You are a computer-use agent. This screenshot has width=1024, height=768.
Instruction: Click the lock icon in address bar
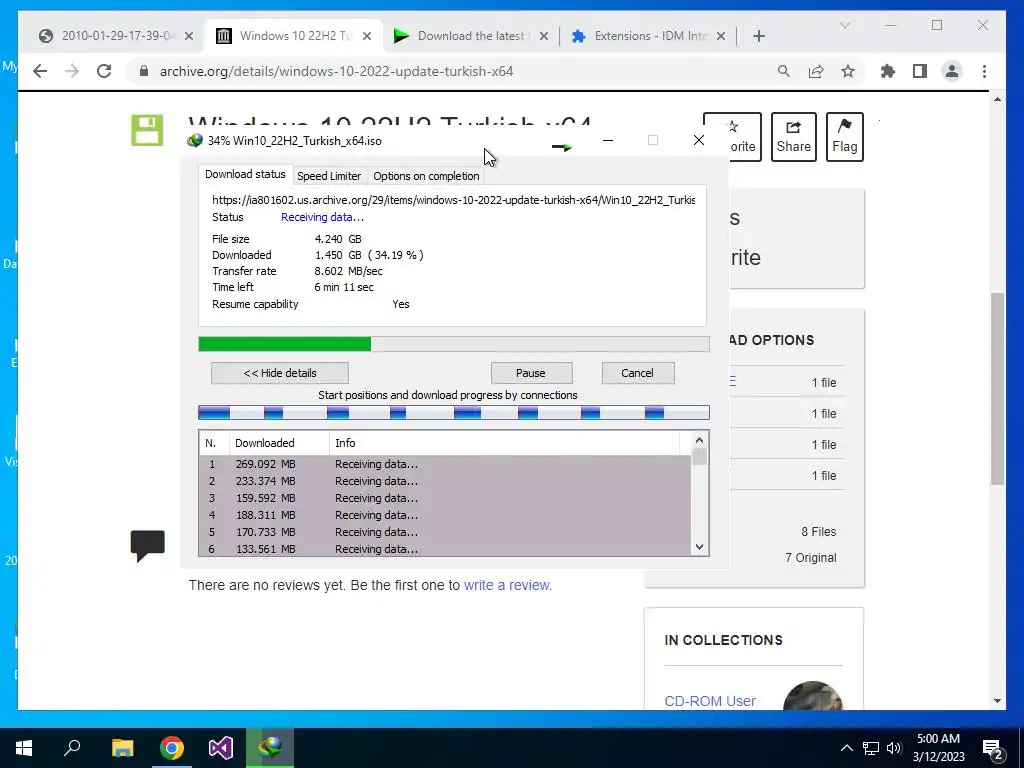coord(144,71)
